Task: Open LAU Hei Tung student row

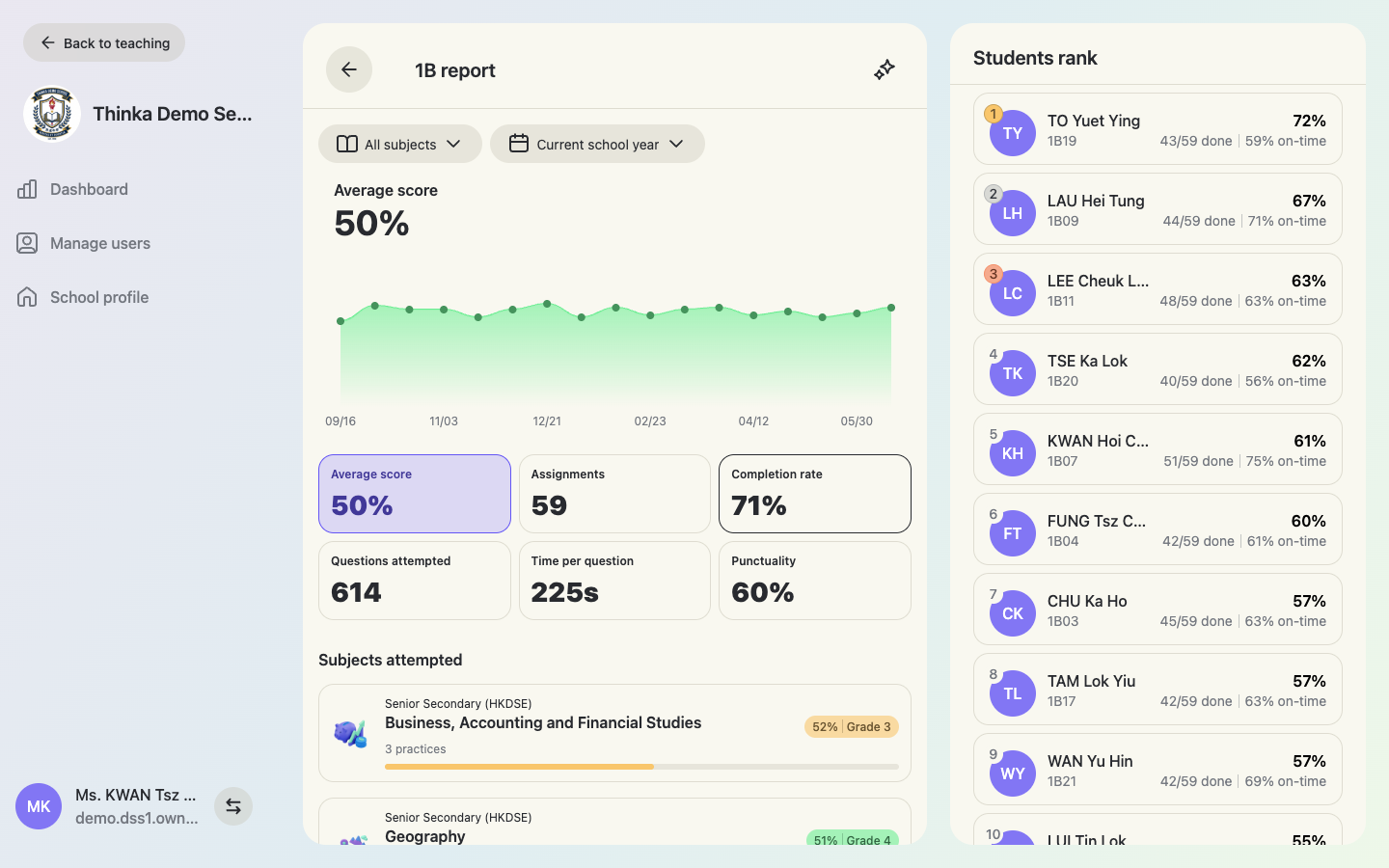Action: (1157, 209)
